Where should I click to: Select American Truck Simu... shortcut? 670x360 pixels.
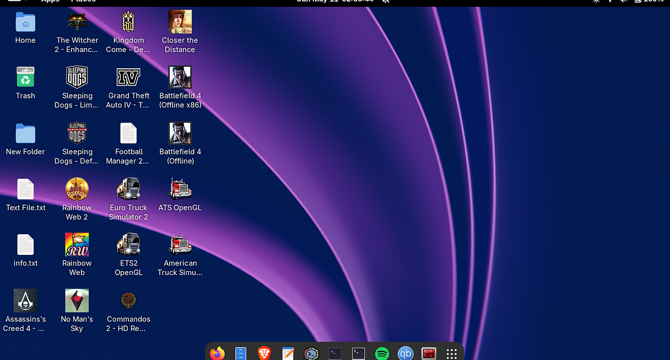180,245
